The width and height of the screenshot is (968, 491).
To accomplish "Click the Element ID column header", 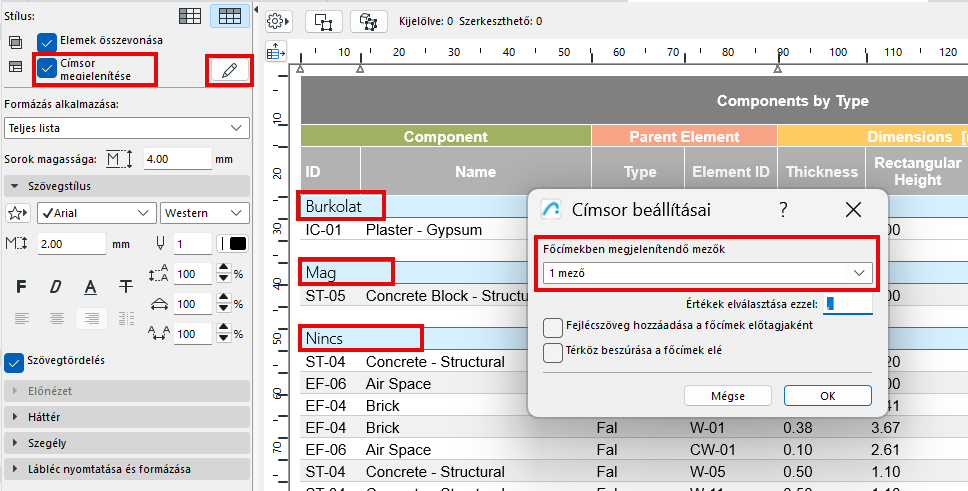I will pyautogui.click(x=731, y=172).
